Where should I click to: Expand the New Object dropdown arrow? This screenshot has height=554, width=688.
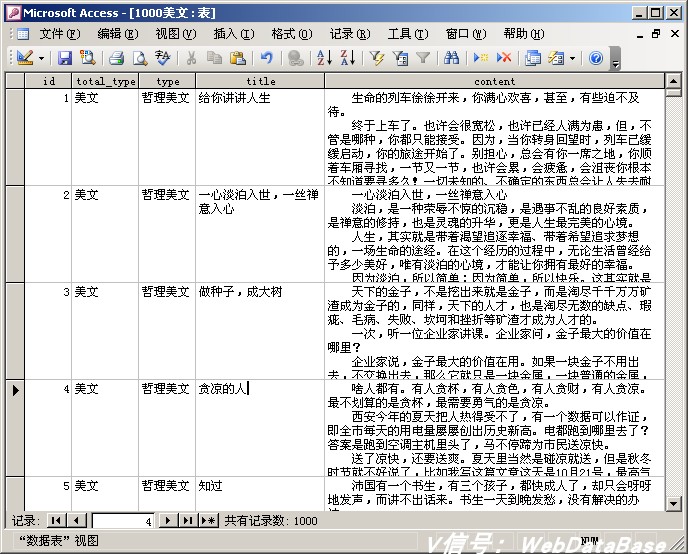pyautogui.click(x=572, y=58)
